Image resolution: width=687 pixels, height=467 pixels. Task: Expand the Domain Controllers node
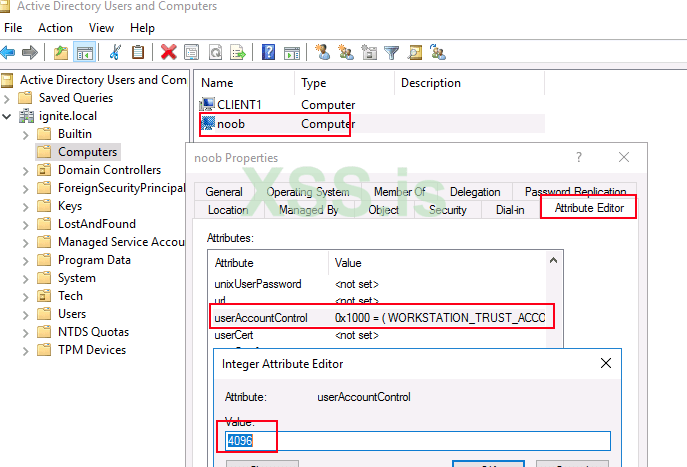point(26,171)
